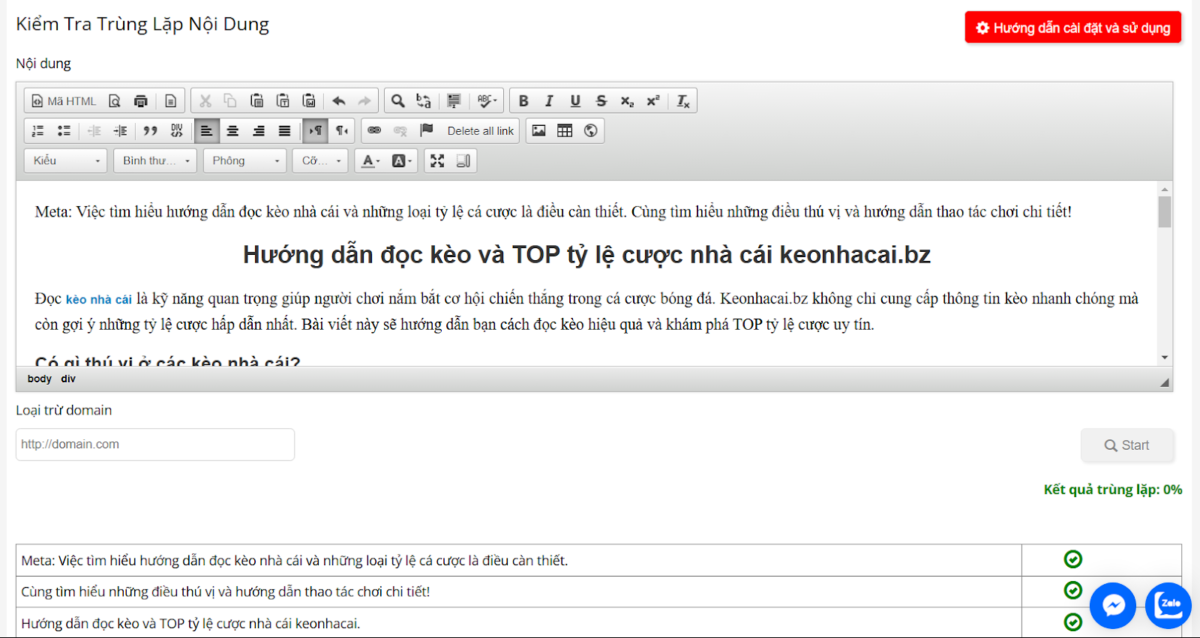1200x638 pixels.
Task: Click the Remove Format icon
Action: (x=683, y=101)
